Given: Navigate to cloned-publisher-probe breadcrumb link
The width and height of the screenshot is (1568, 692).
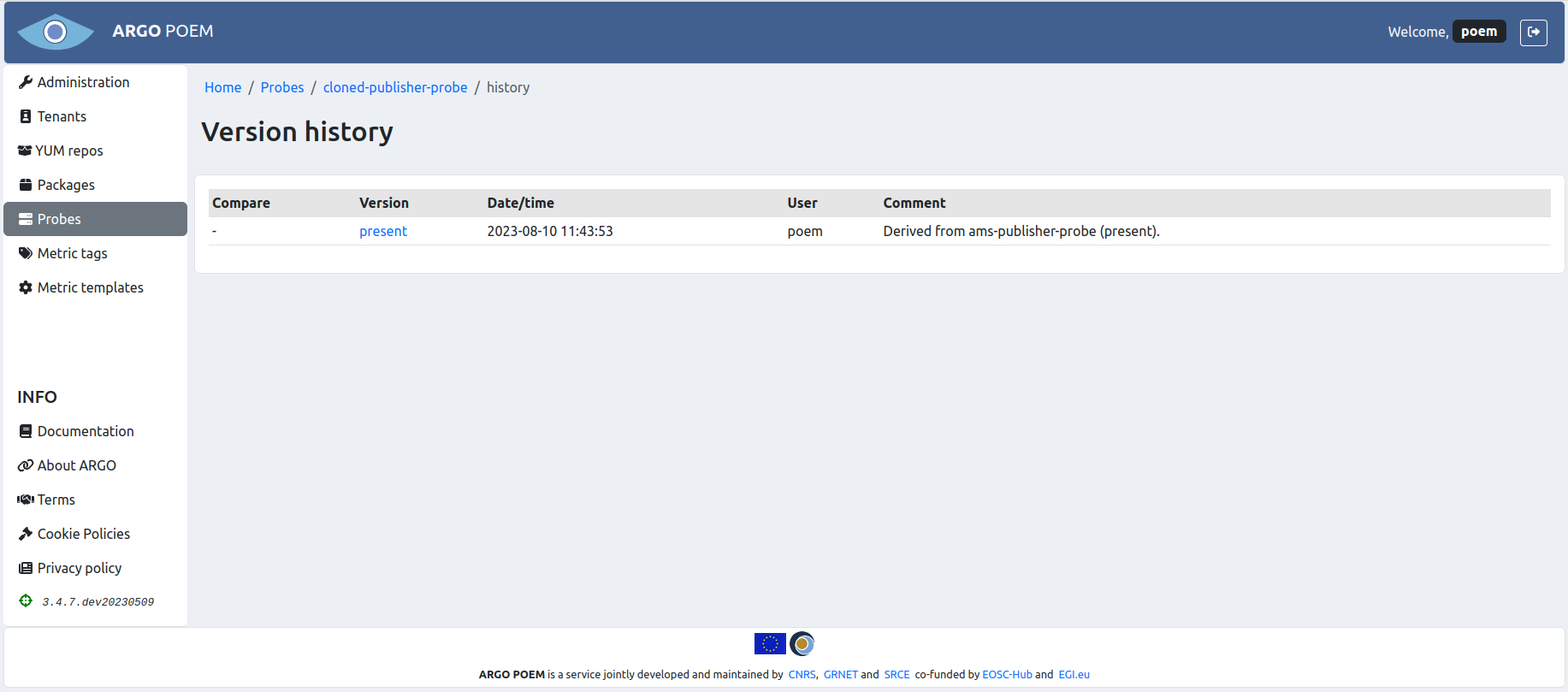Looking at the screenshot, I should click(395, 87).
